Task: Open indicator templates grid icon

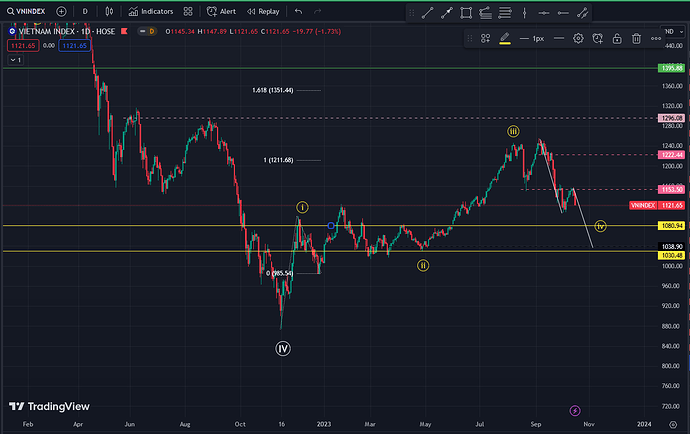Action: [x=188, y=11]
